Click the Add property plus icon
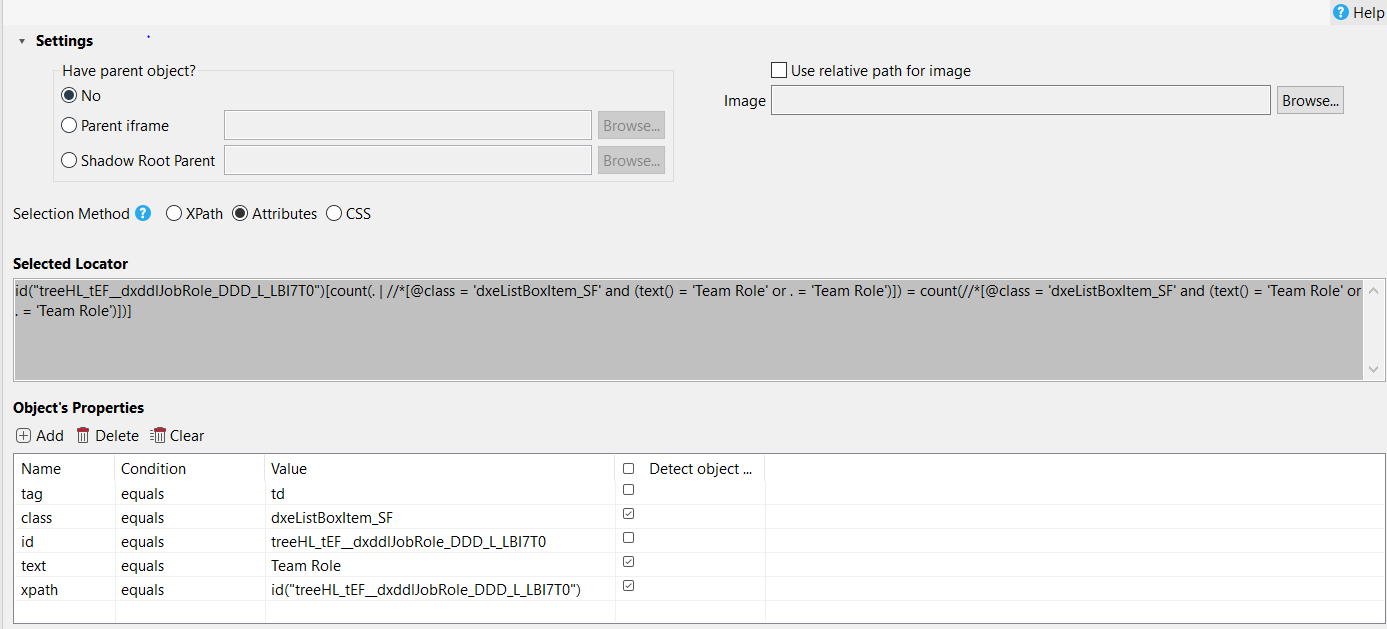Screen dimensions: 1387x629 (x=23, y=436)
